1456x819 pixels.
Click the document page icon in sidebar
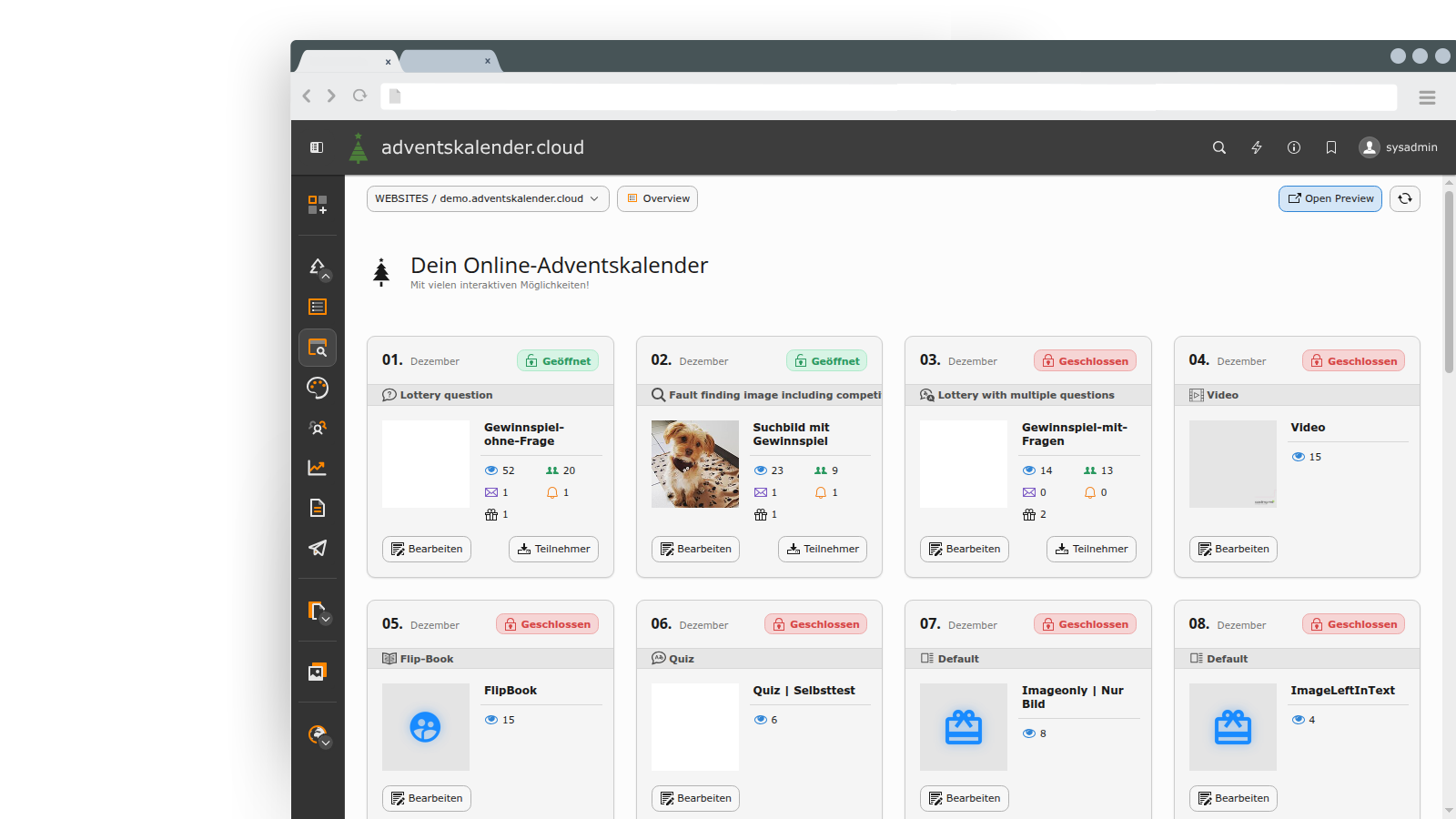(318, 508)
